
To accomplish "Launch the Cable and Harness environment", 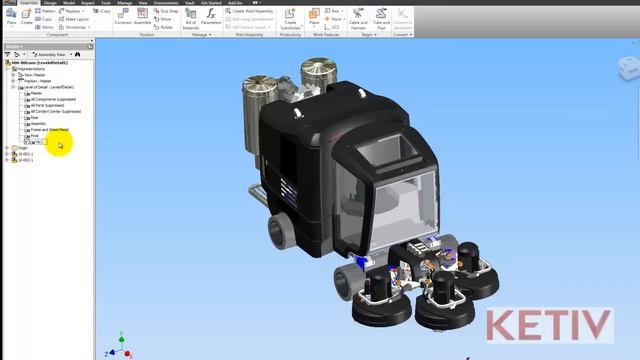I will pos(358,19).
